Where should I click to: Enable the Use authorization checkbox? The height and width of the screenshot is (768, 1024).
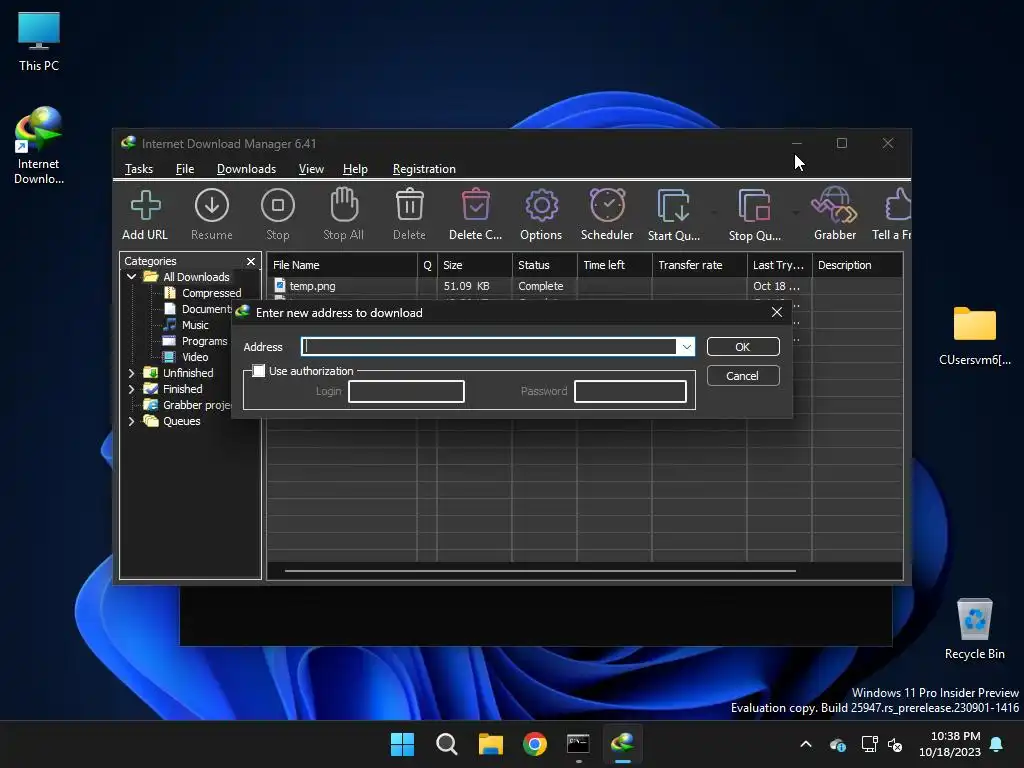coord(259,371)
